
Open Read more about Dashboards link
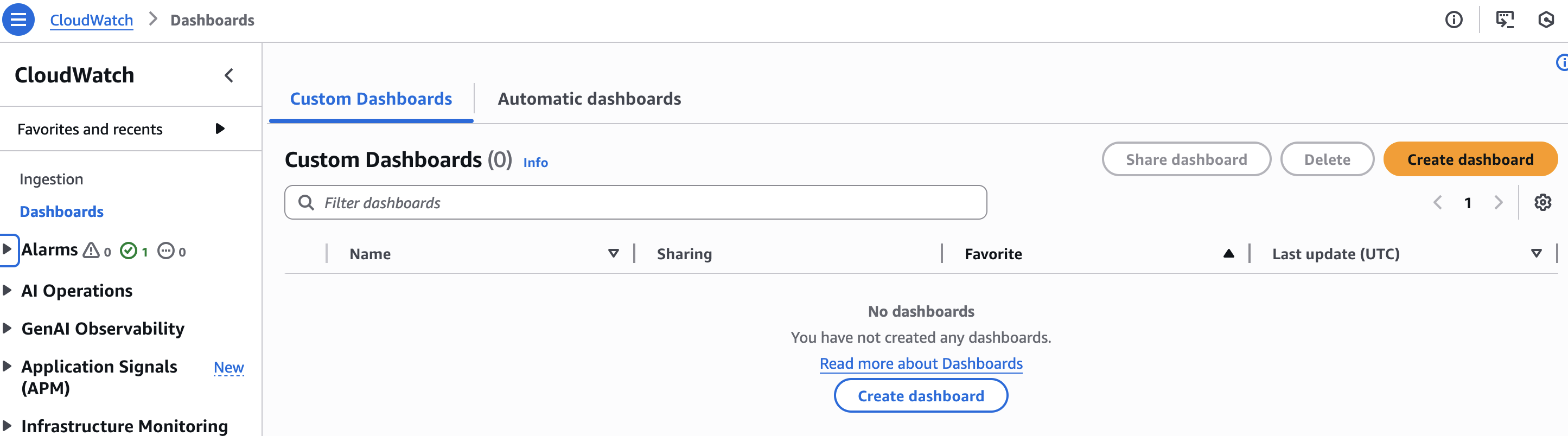[920, 364]
